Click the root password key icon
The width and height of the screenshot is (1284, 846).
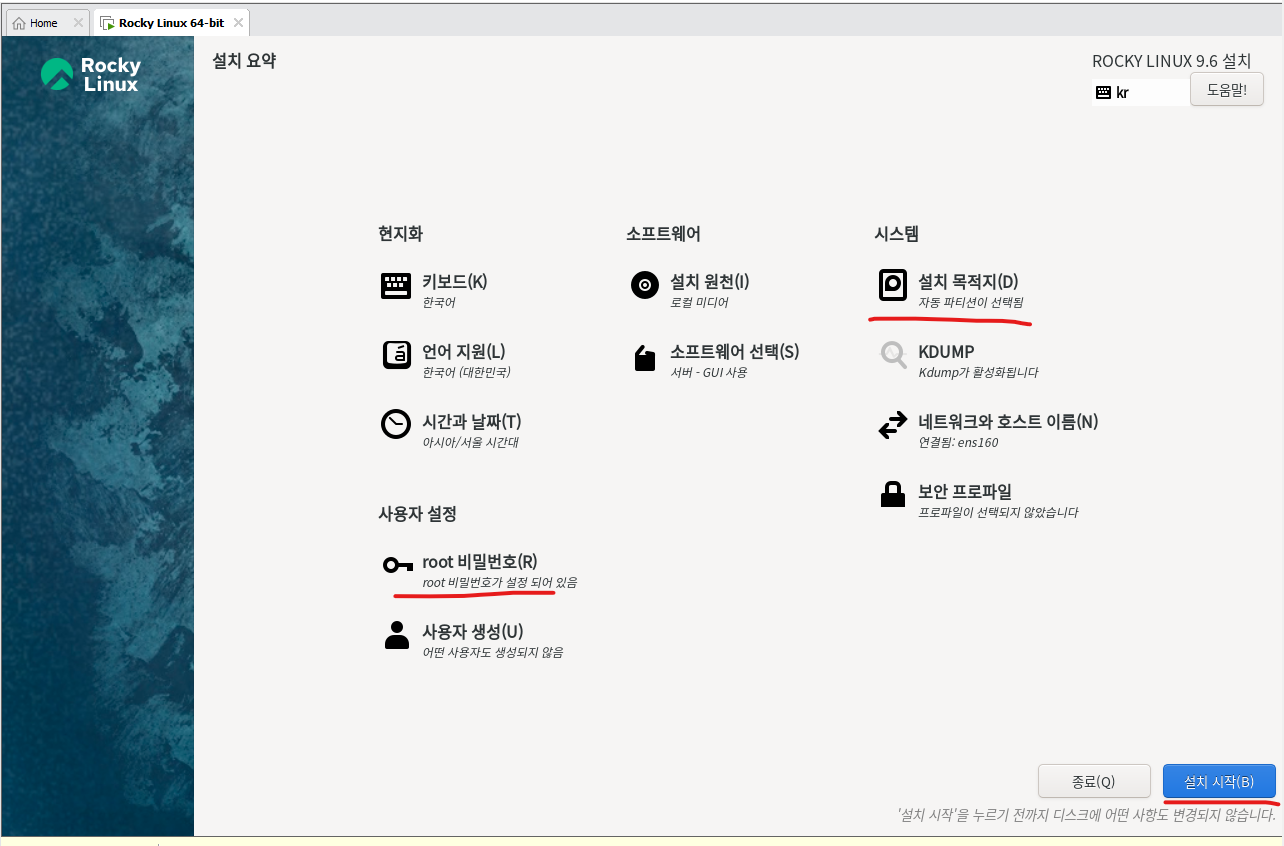(397, 566)
